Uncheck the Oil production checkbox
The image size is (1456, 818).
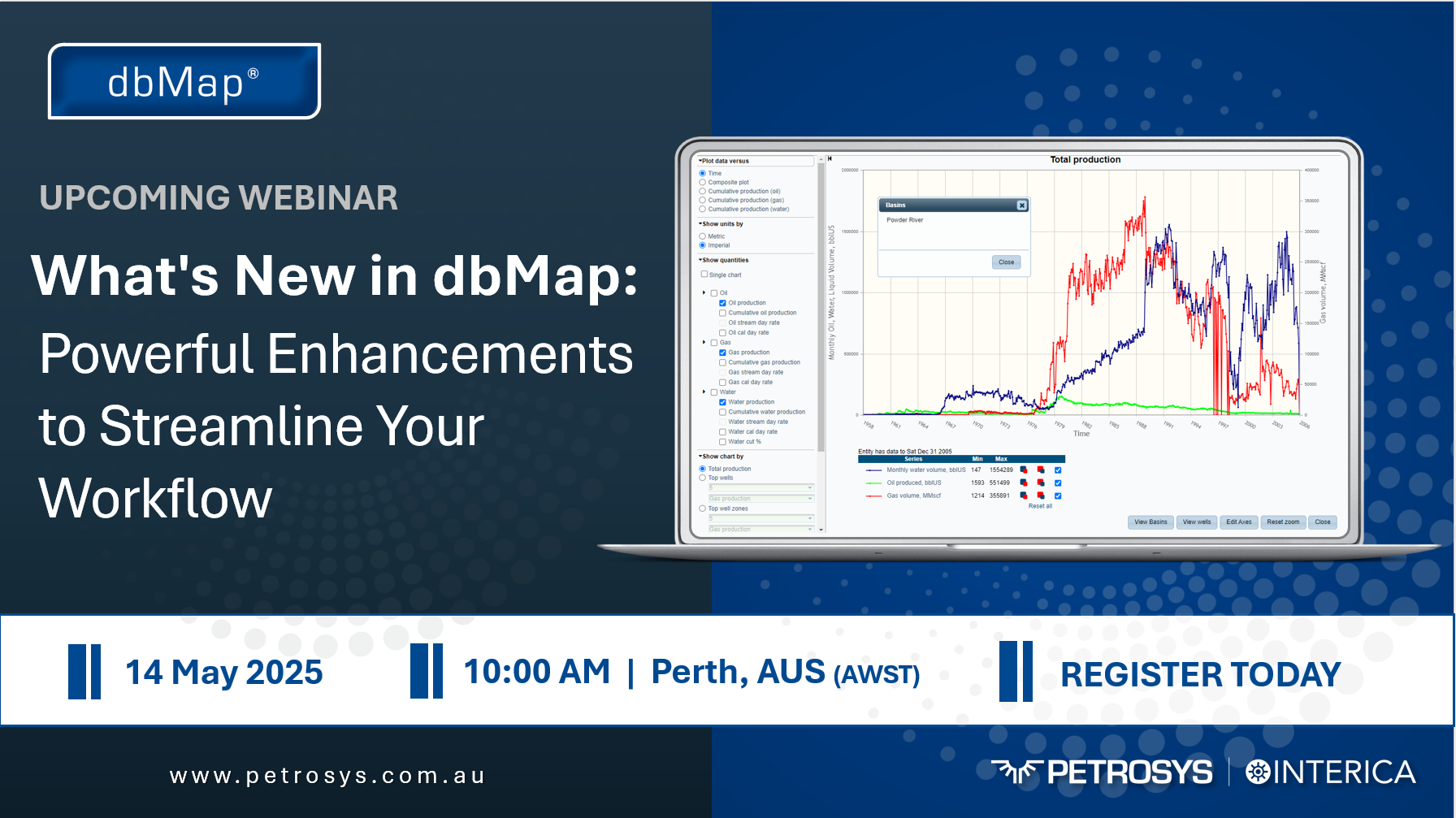tap(722, 303)
